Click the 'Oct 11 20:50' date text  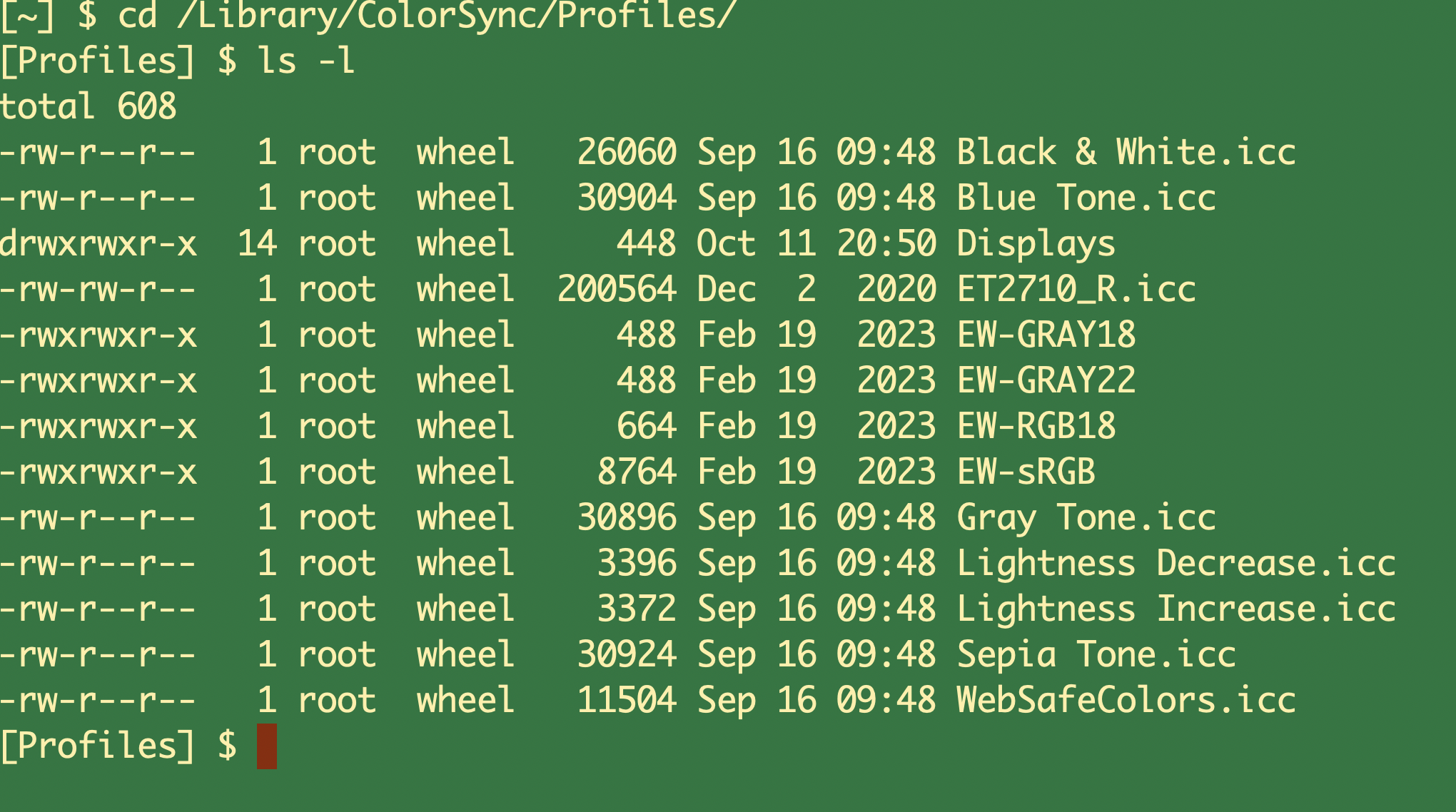(x=817, y=243)
